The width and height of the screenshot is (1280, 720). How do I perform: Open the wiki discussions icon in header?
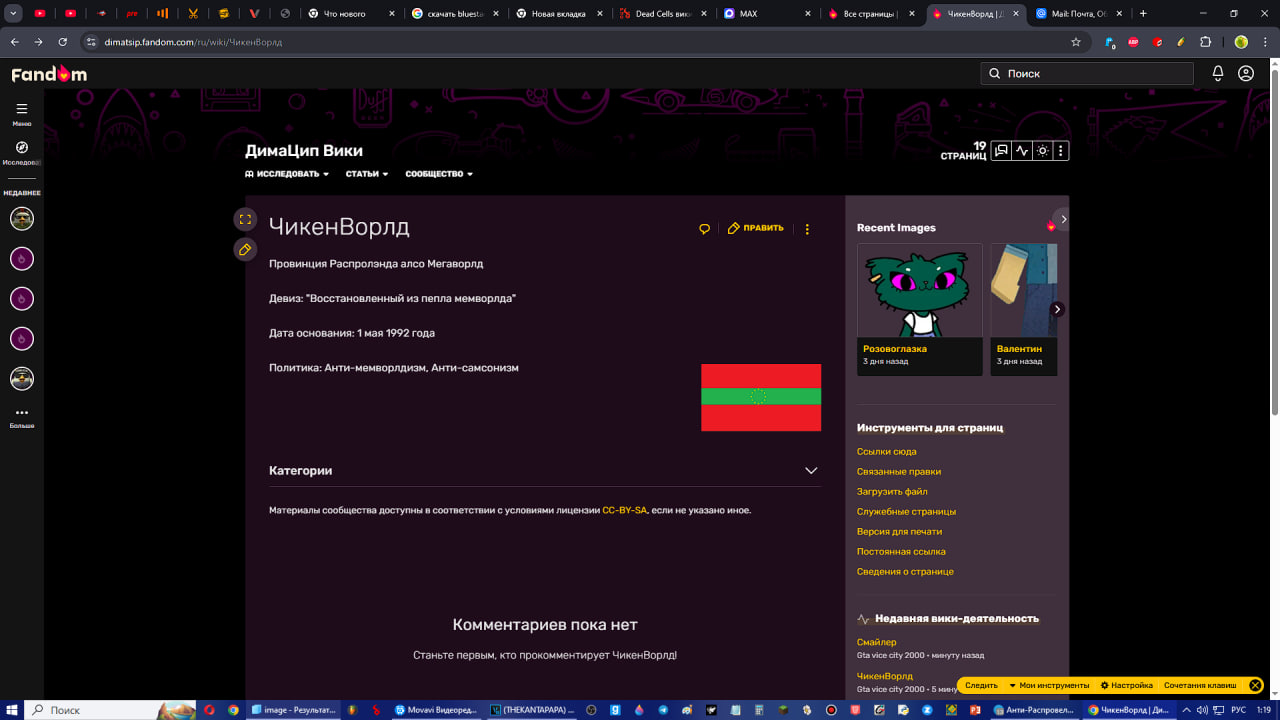pyautogui.click(x=1001, y=151)
